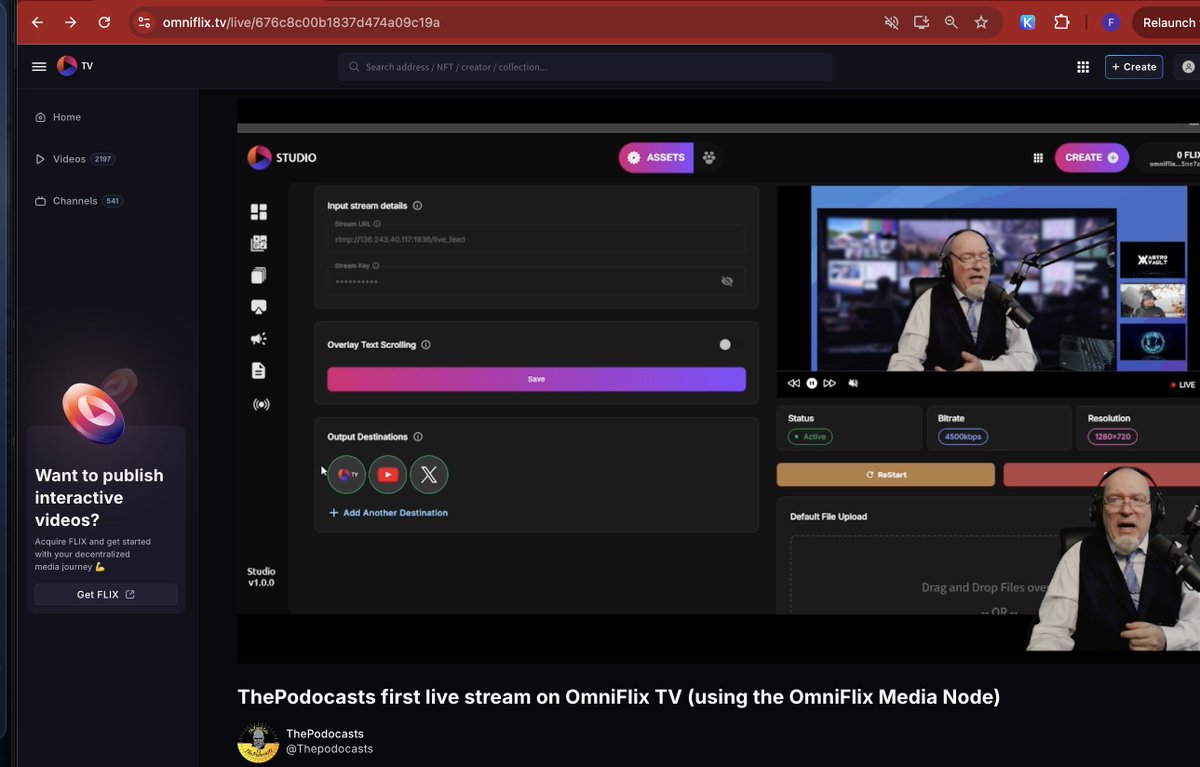Click the ASSETS button in Studio
Viewport: 1200px width, 767px height.
coord(656,157)
